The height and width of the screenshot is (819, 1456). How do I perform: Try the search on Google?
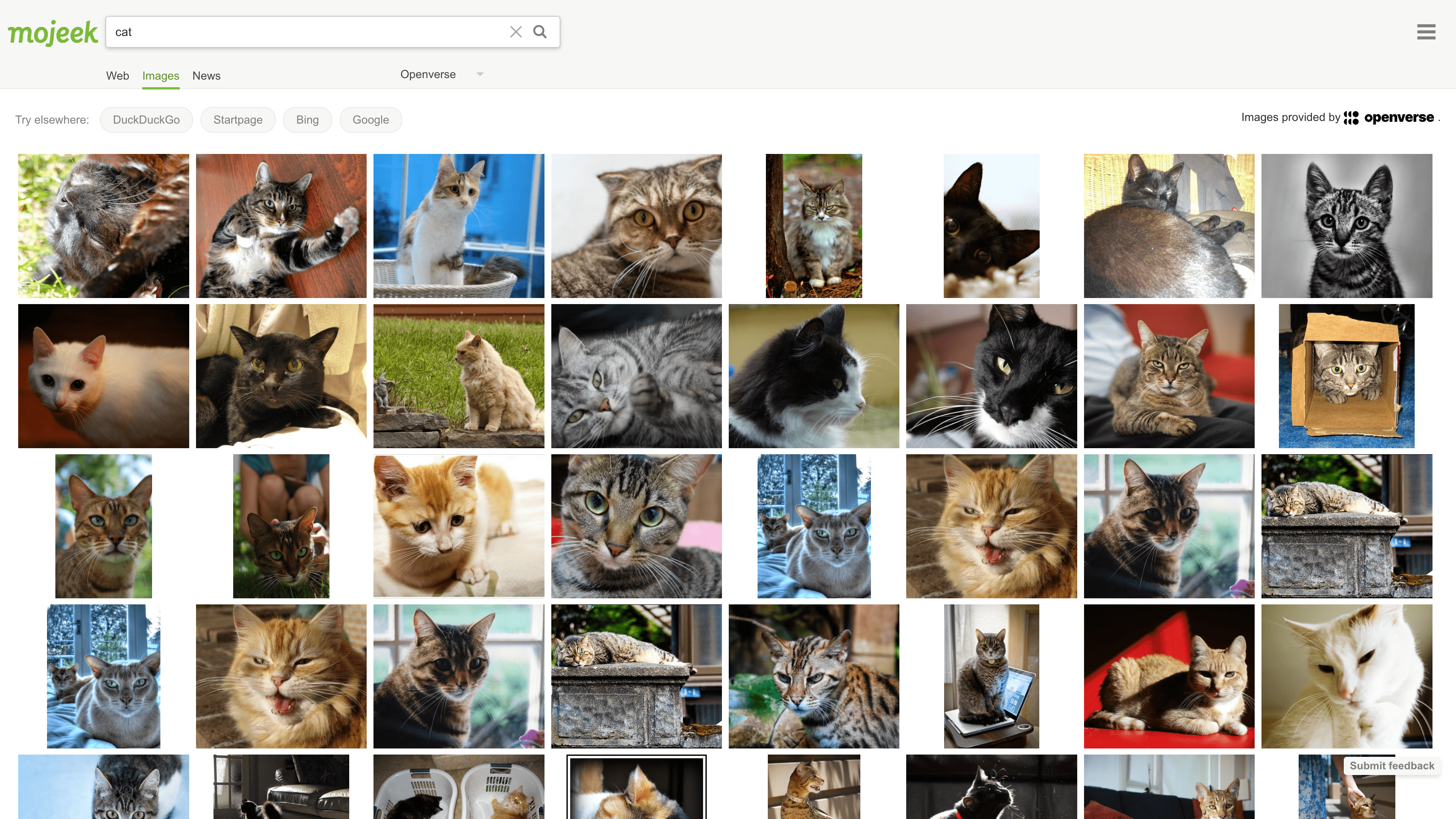point(371,120)
